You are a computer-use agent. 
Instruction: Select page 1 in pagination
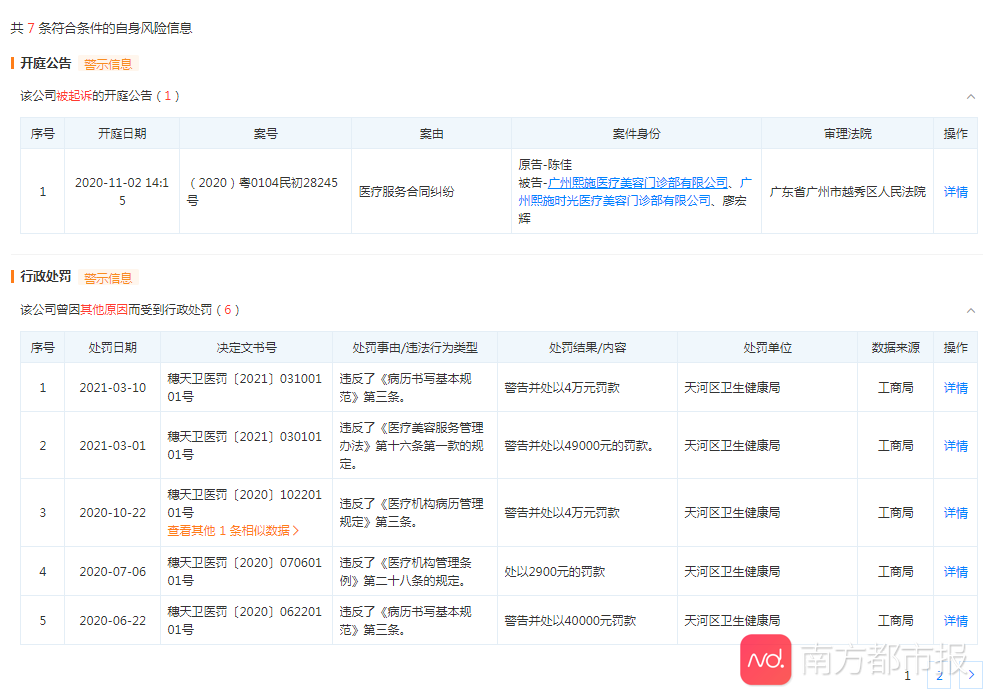(x=908, y=676)
